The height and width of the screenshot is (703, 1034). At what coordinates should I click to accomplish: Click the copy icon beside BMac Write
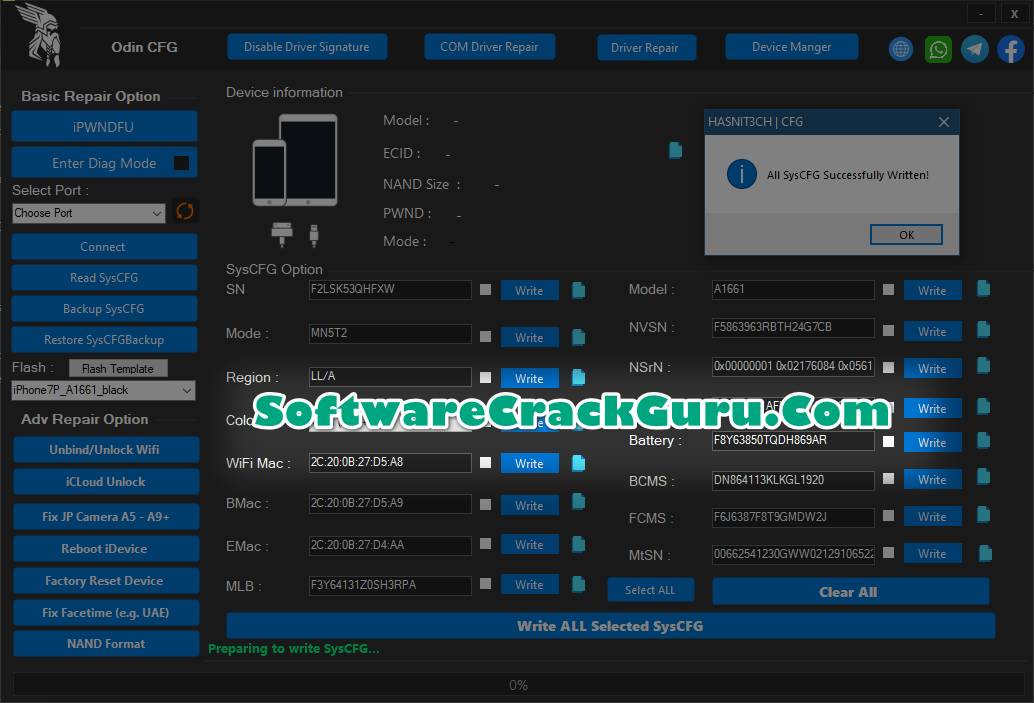pyautogui.click(x=578, y=502)
